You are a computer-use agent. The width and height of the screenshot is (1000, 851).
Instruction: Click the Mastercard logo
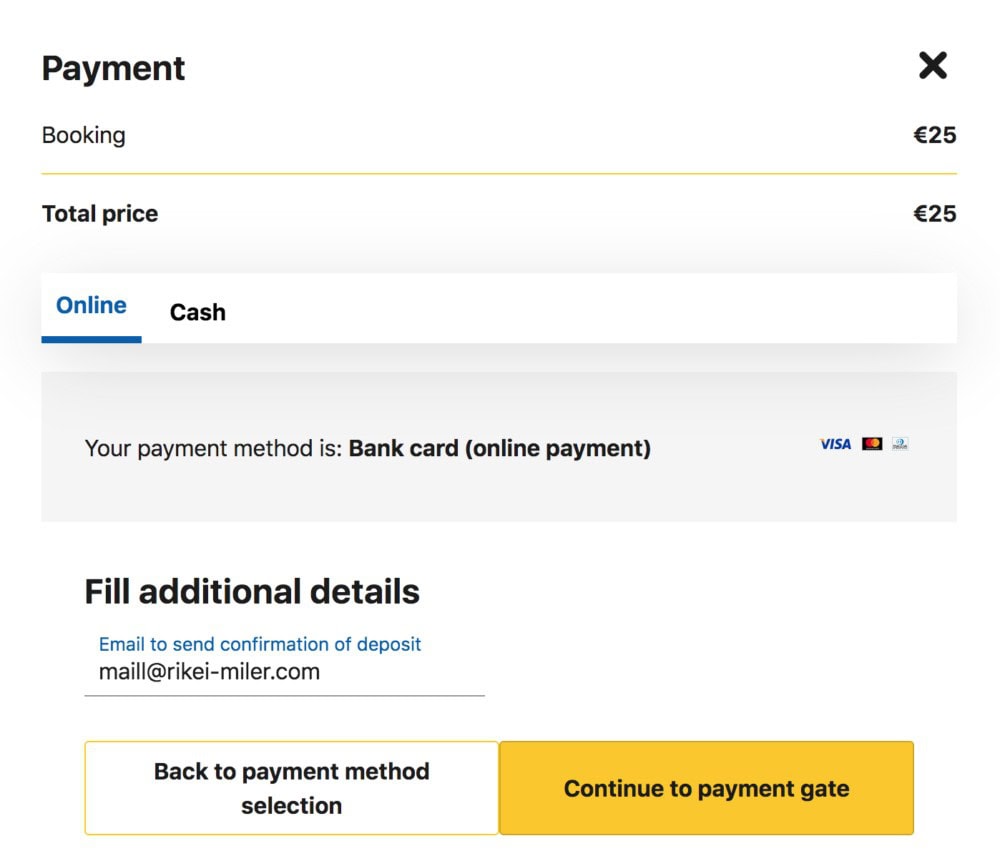872,443
